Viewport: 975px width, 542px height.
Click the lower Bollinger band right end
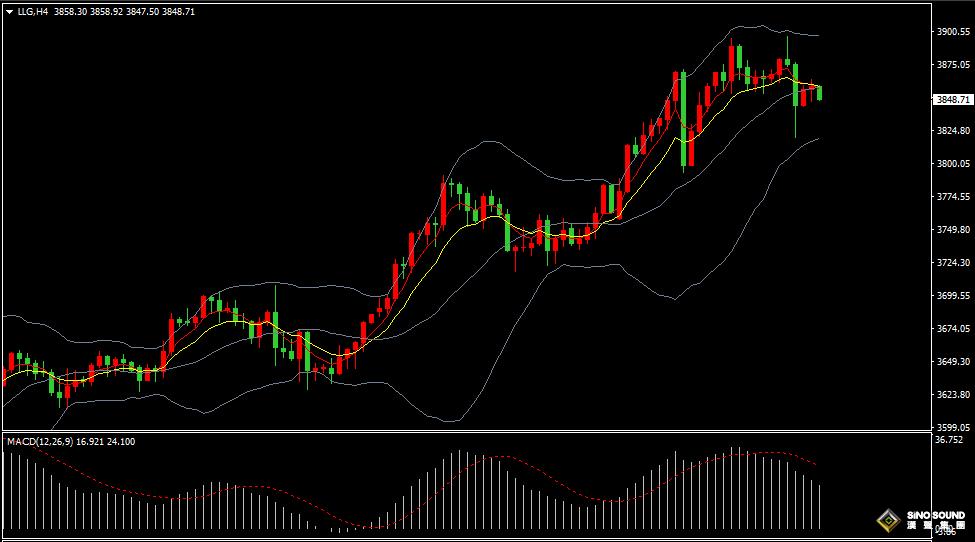tap(818, 139)
